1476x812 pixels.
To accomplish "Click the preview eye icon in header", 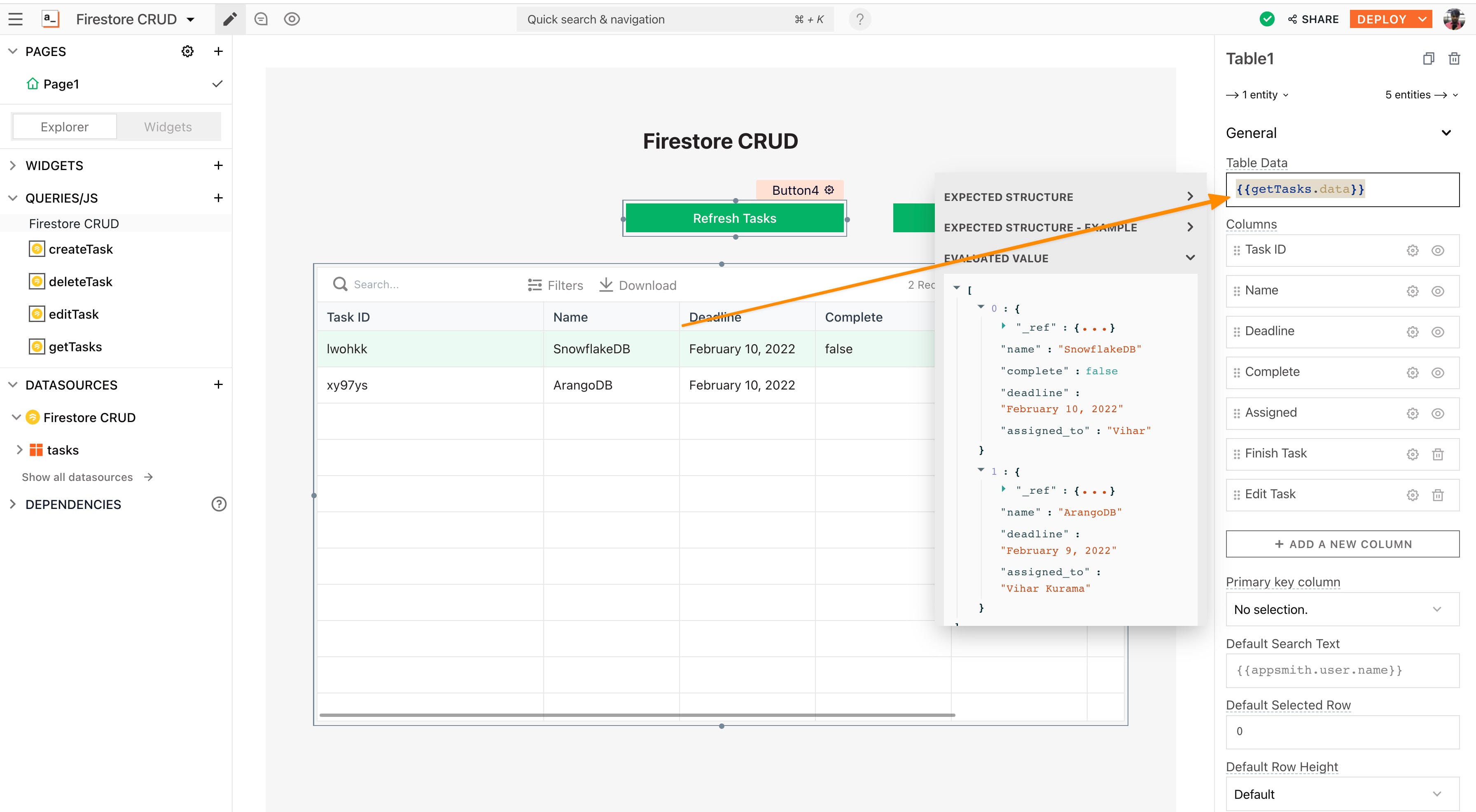I will pos(292,19).
